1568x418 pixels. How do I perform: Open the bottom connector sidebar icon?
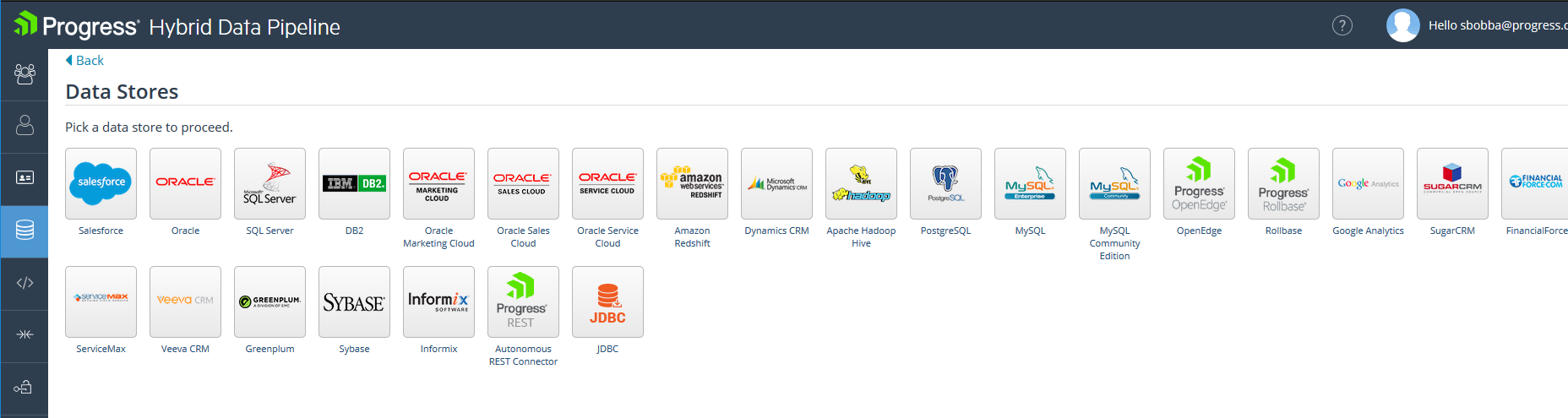point(24,387)
